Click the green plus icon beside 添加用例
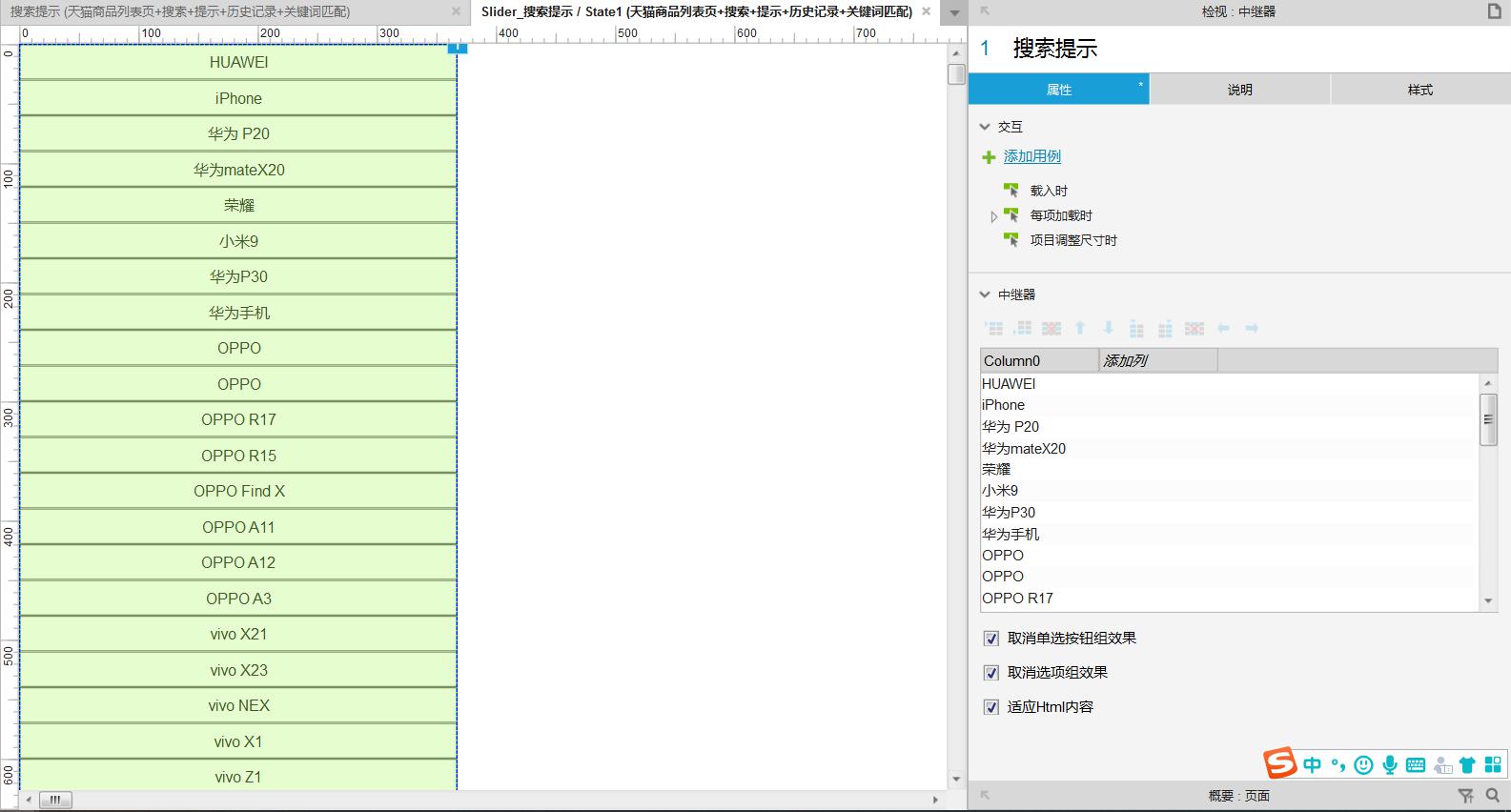The image size is (1511, 812). (x=989, y=156)
